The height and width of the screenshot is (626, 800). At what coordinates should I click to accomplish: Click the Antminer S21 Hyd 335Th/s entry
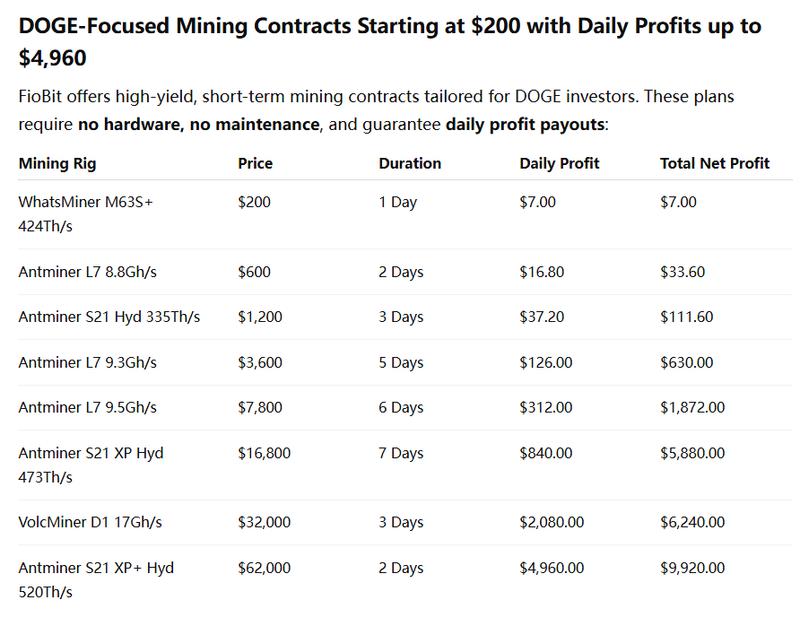coord(109,316)
